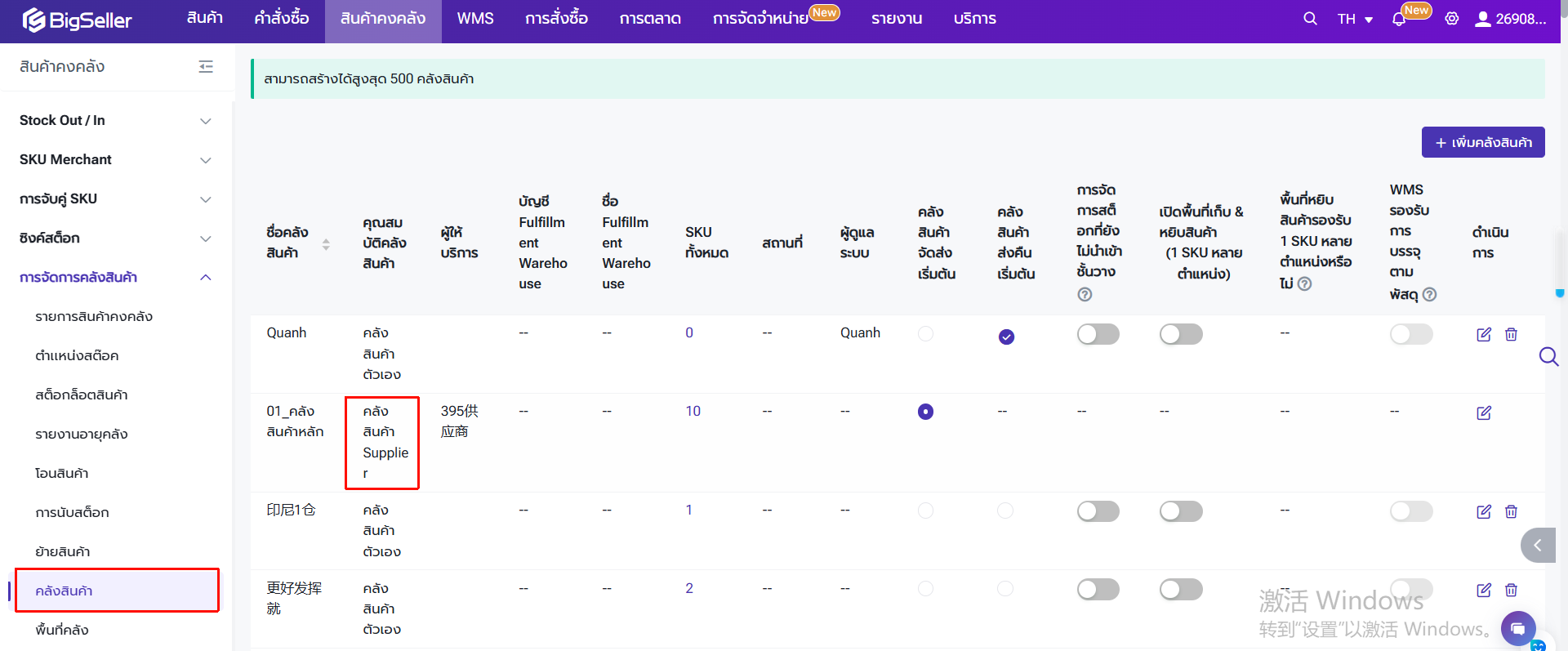Delete the 印尼1仓 warehouse row
This screenshot has width=1568, height=651.
point(1511,511)
